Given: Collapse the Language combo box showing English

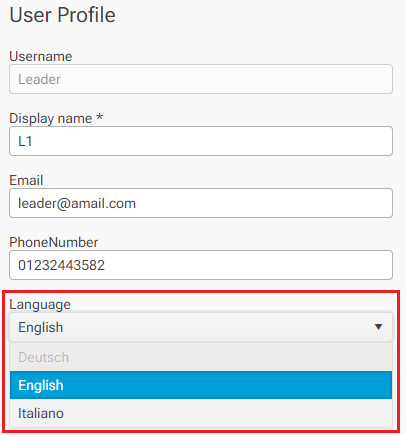Looking at the screenshot, I should 201,327.
